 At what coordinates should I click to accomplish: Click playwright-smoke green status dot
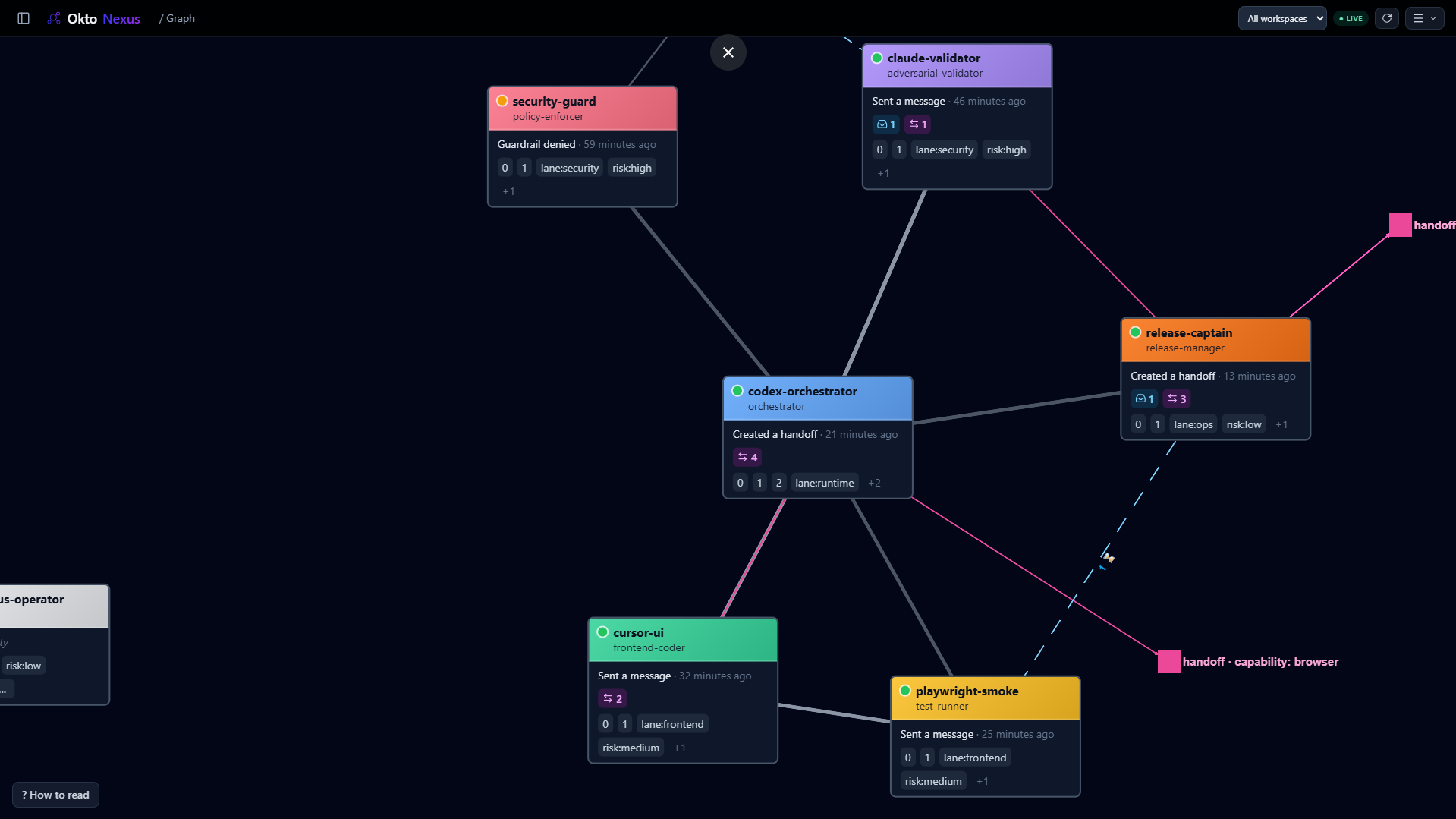coord(905,691)
